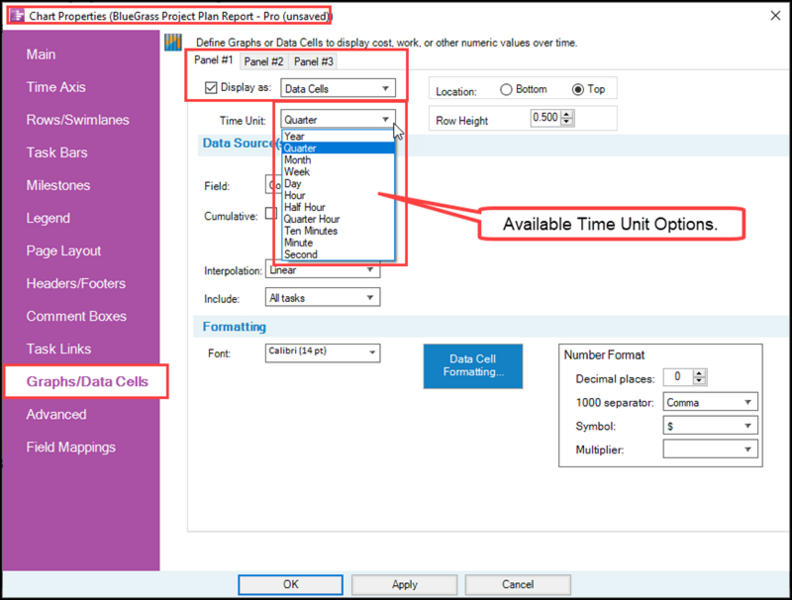Switch to Panel #1 tab
Viewport: 792px width, 600px height.
click(x=213, y=60)
